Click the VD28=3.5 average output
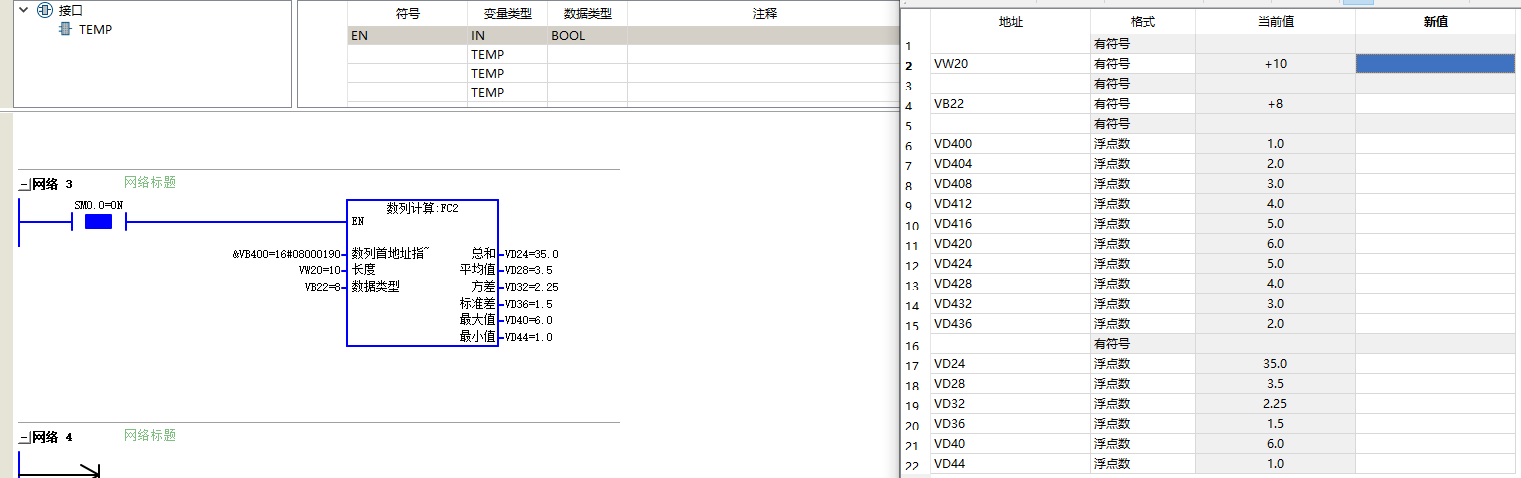Screen dimensions: 1521x478 (x=528, y=270)
